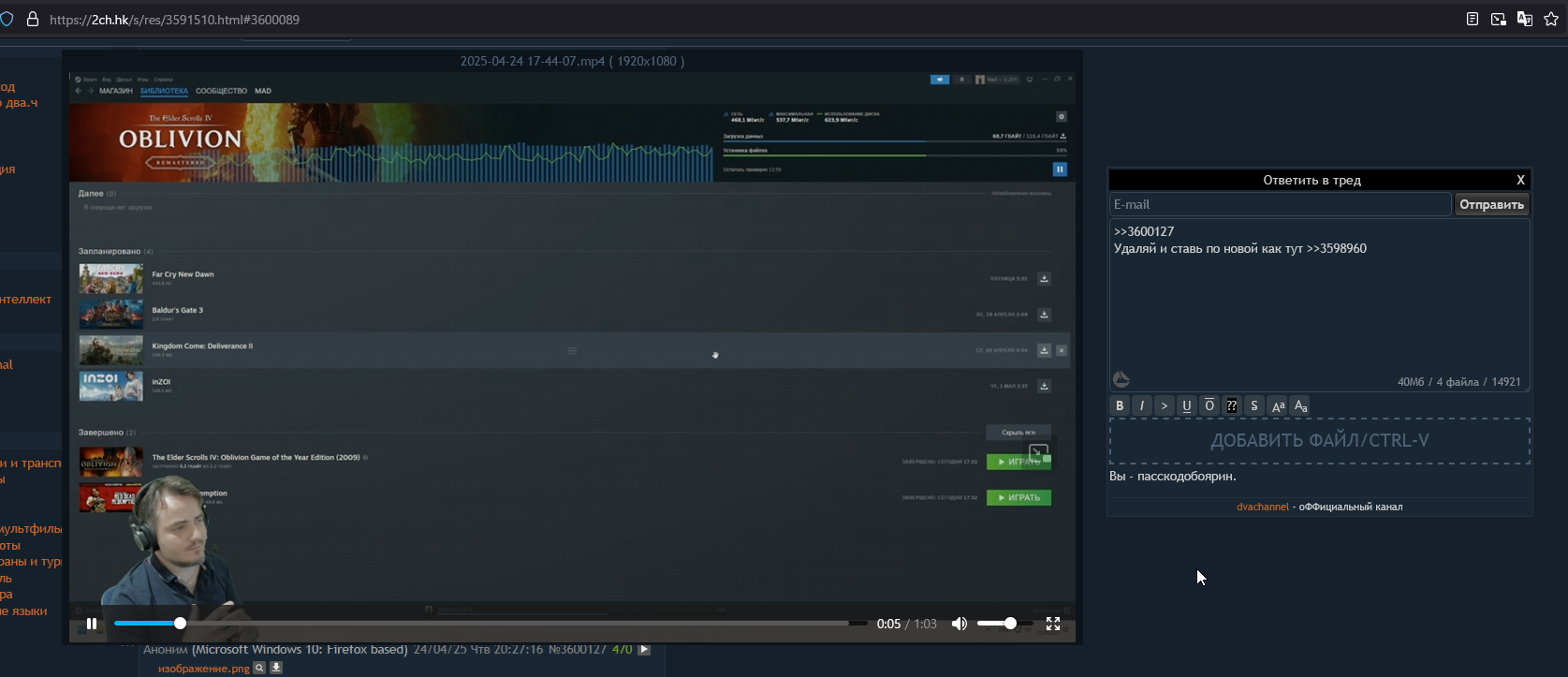Open the dvachannel link
1568x677 pixels.
tap(1263, 507)
